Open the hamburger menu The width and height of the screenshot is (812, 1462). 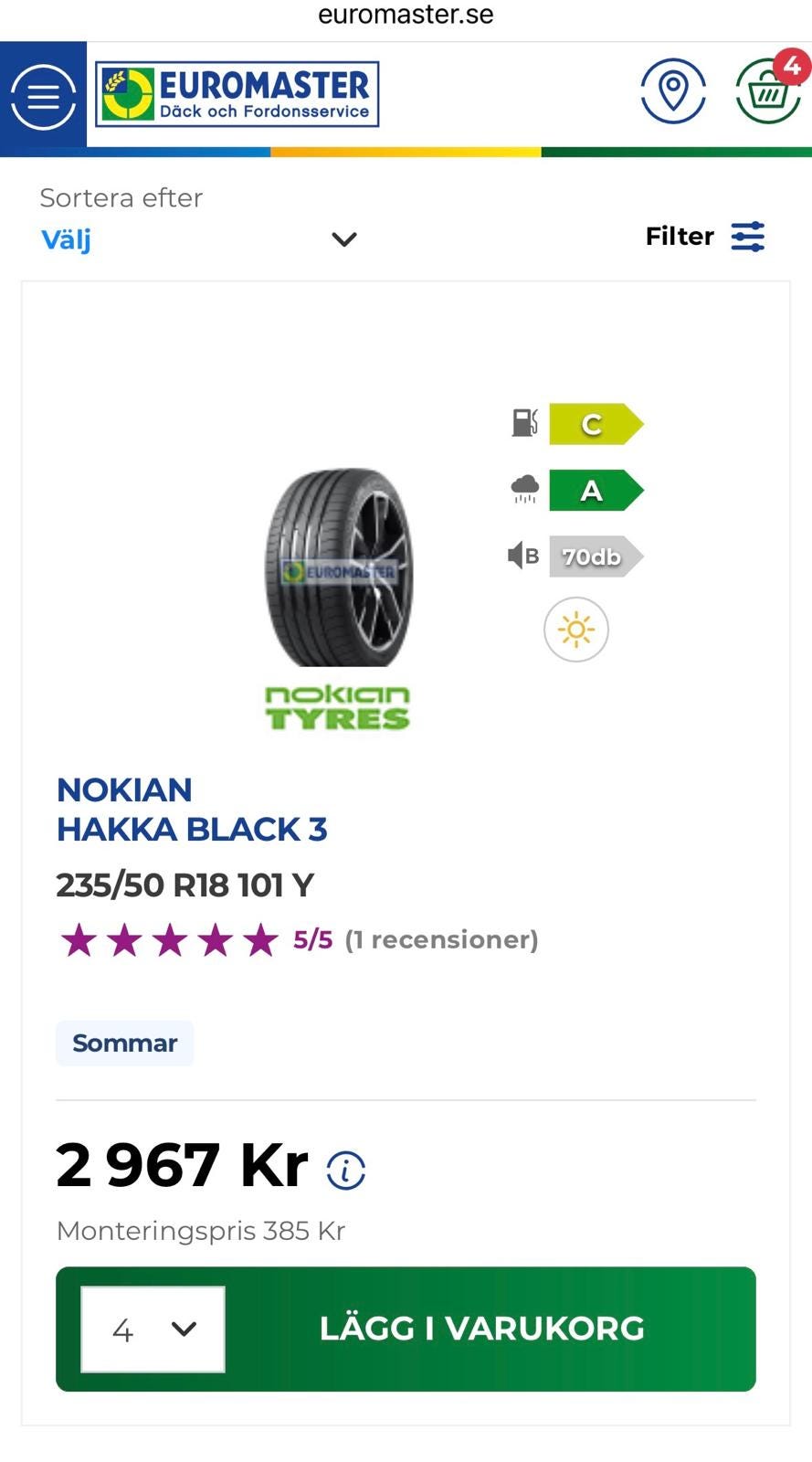pyautogui.click(x=43, y=96)
